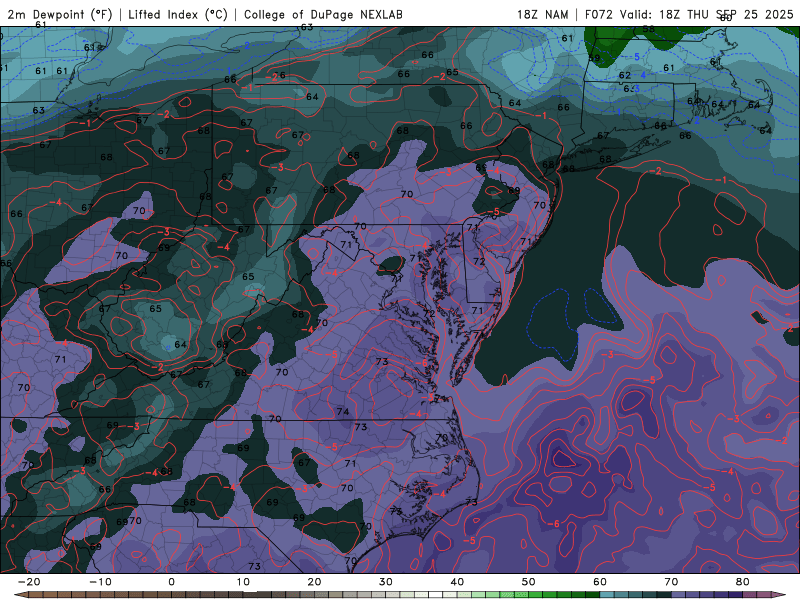The image size is (800, 600).
Task: Click the '50' colorbar scale label
Action: [x=529, y=582]
